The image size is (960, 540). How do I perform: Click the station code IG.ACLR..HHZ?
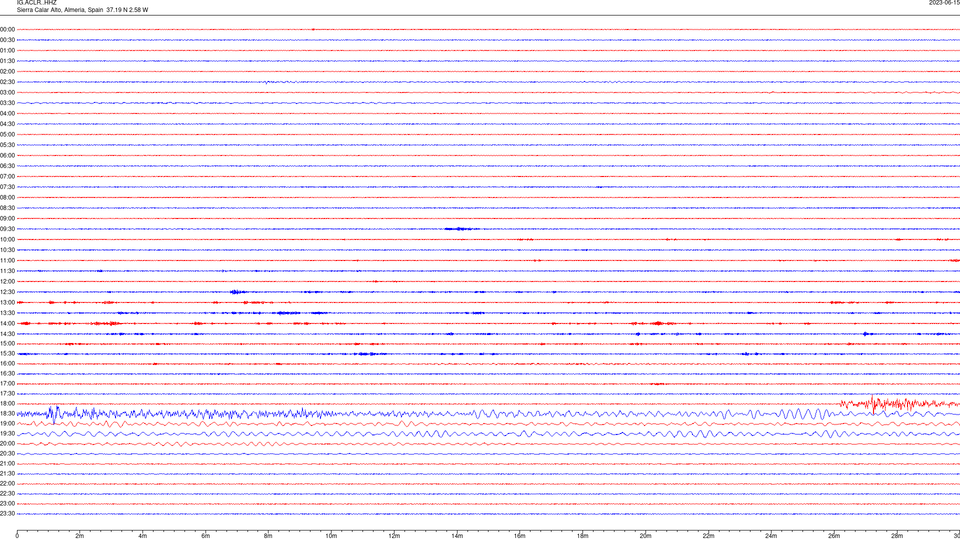pyautogui.click(x=36, y=2)
